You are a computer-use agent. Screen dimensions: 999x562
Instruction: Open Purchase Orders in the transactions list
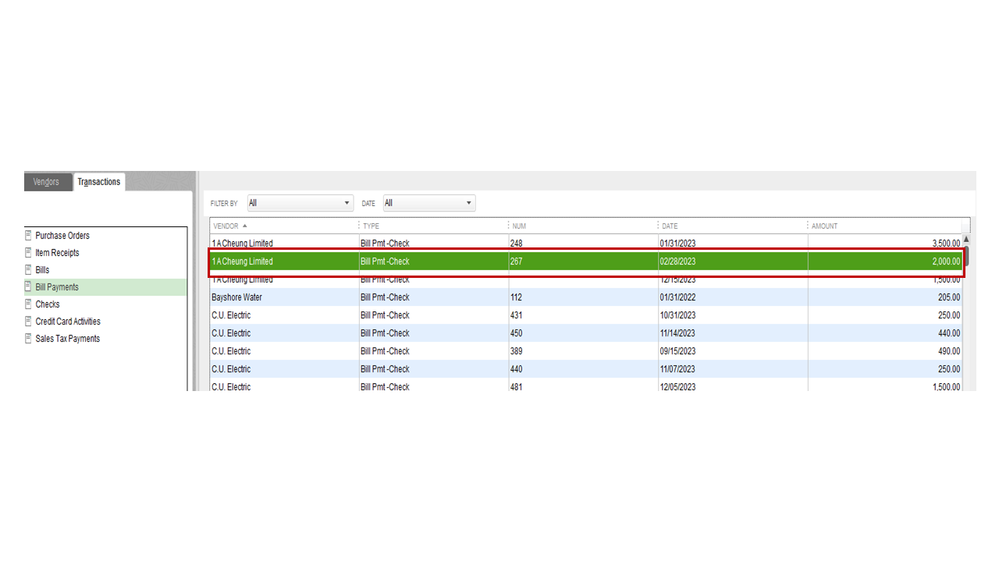[x=62, y=236]
